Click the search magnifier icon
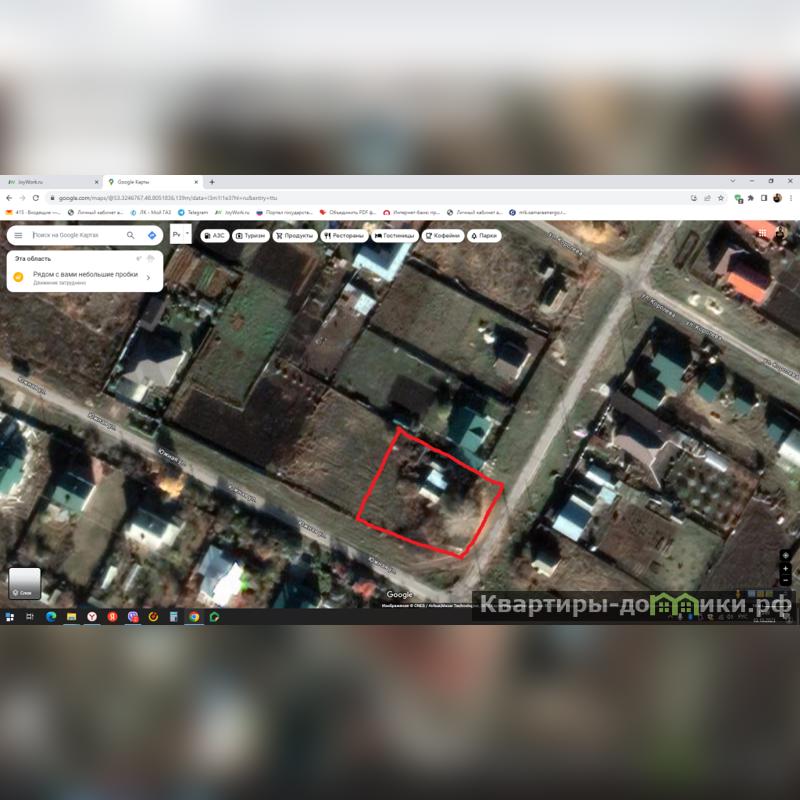This screenshot has width=800, height=800. [131, 236]
